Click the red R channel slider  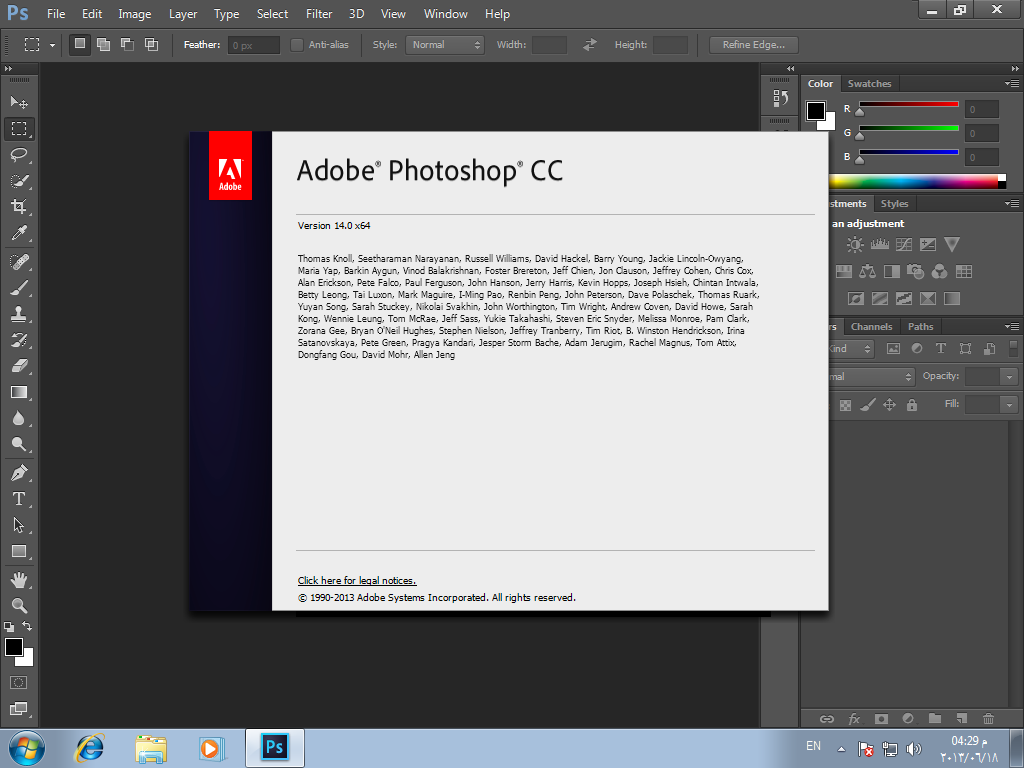[908, 104]
